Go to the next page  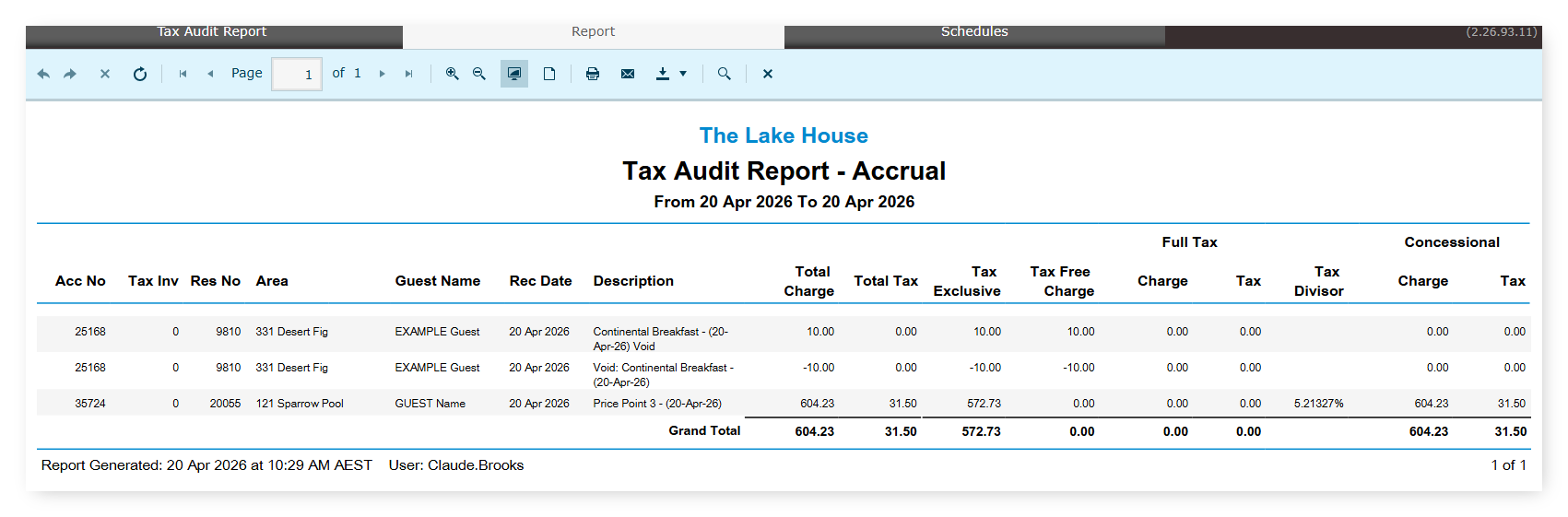(x=382, y=74)
